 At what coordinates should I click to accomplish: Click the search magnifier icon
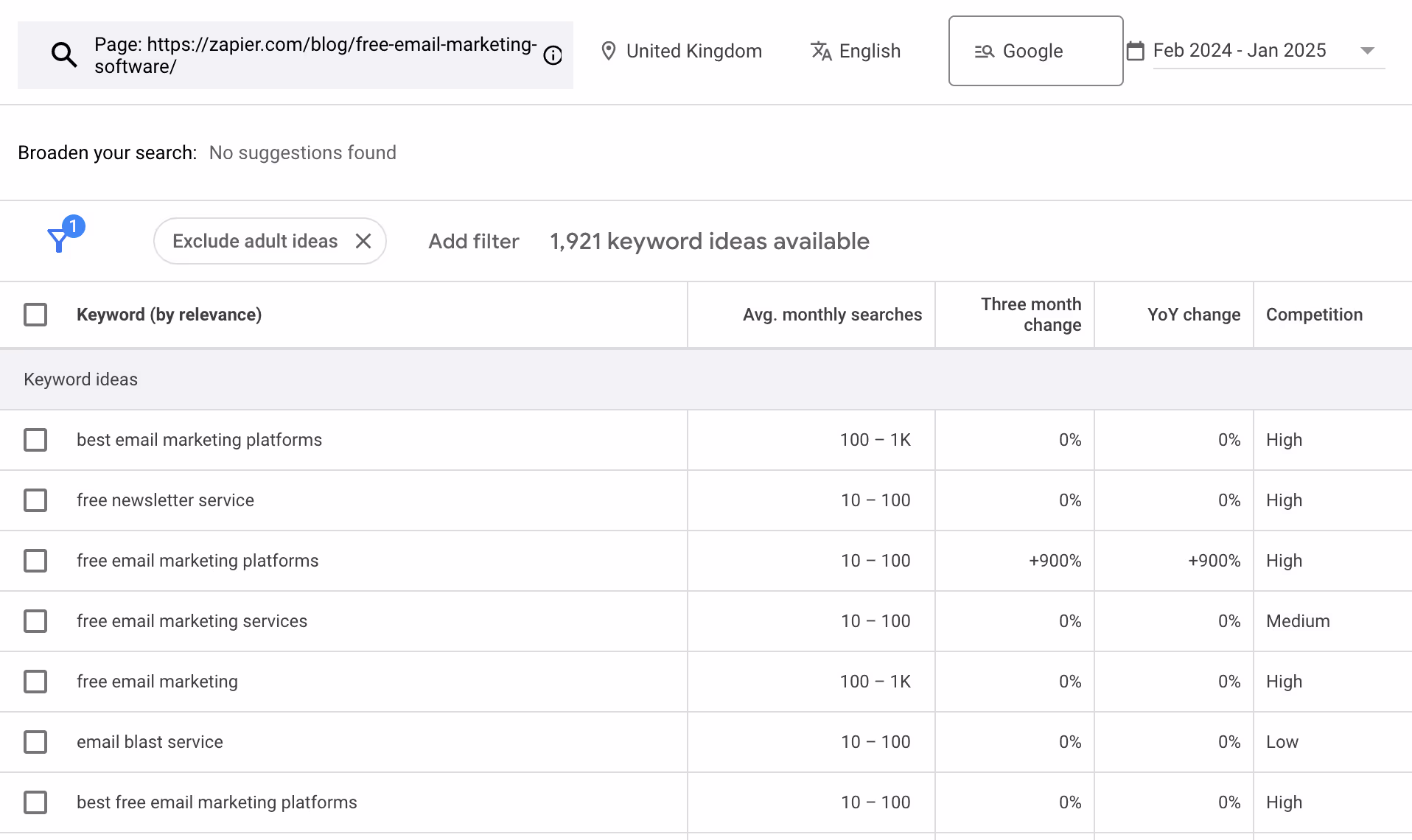(64, 55)
